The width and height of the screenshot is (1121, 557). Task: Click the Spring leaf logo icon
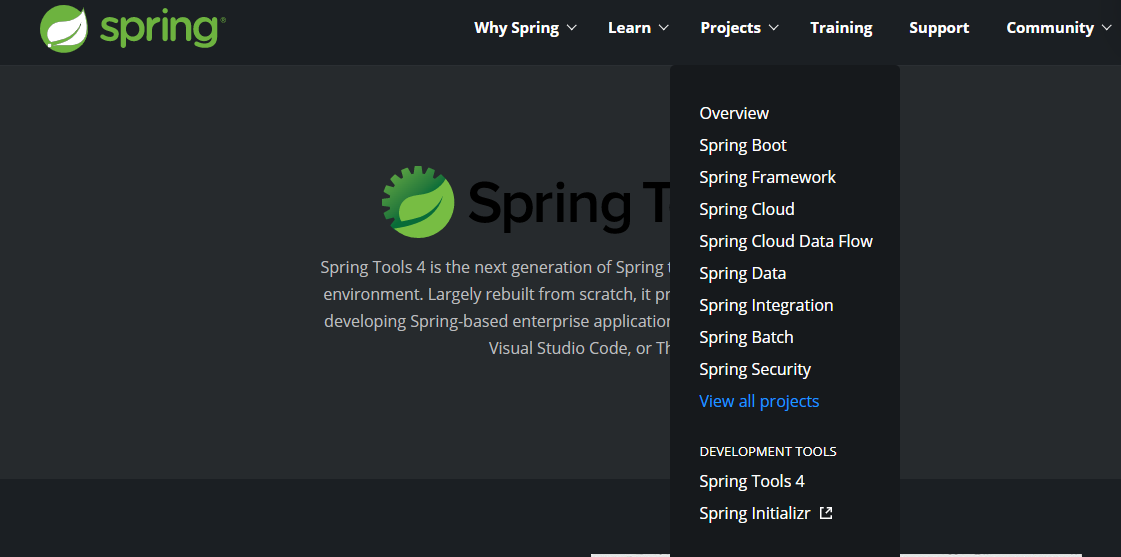tap(64, 29)
